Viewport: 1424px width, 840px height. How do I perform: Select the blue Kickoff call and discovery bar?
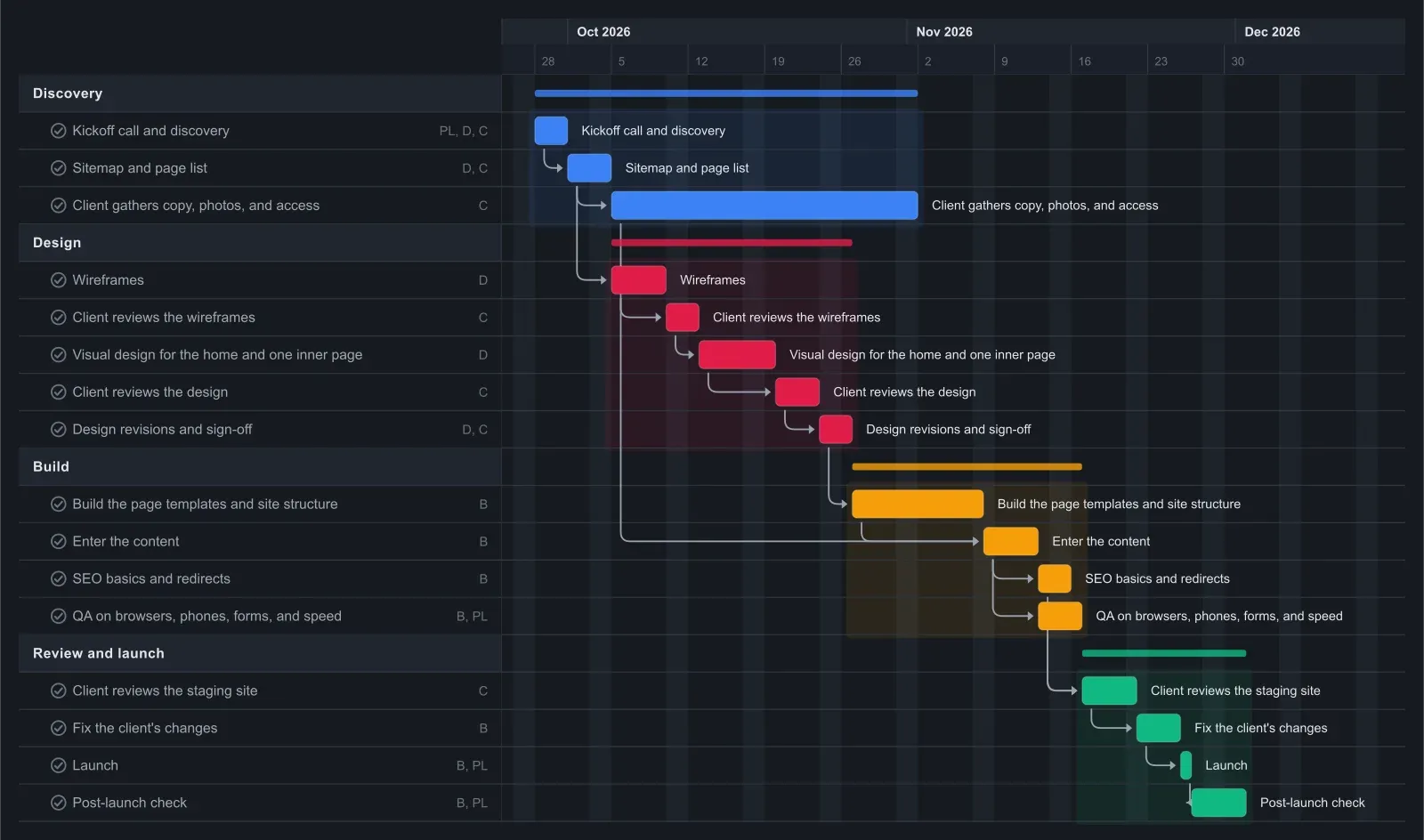tap(551, 131)
